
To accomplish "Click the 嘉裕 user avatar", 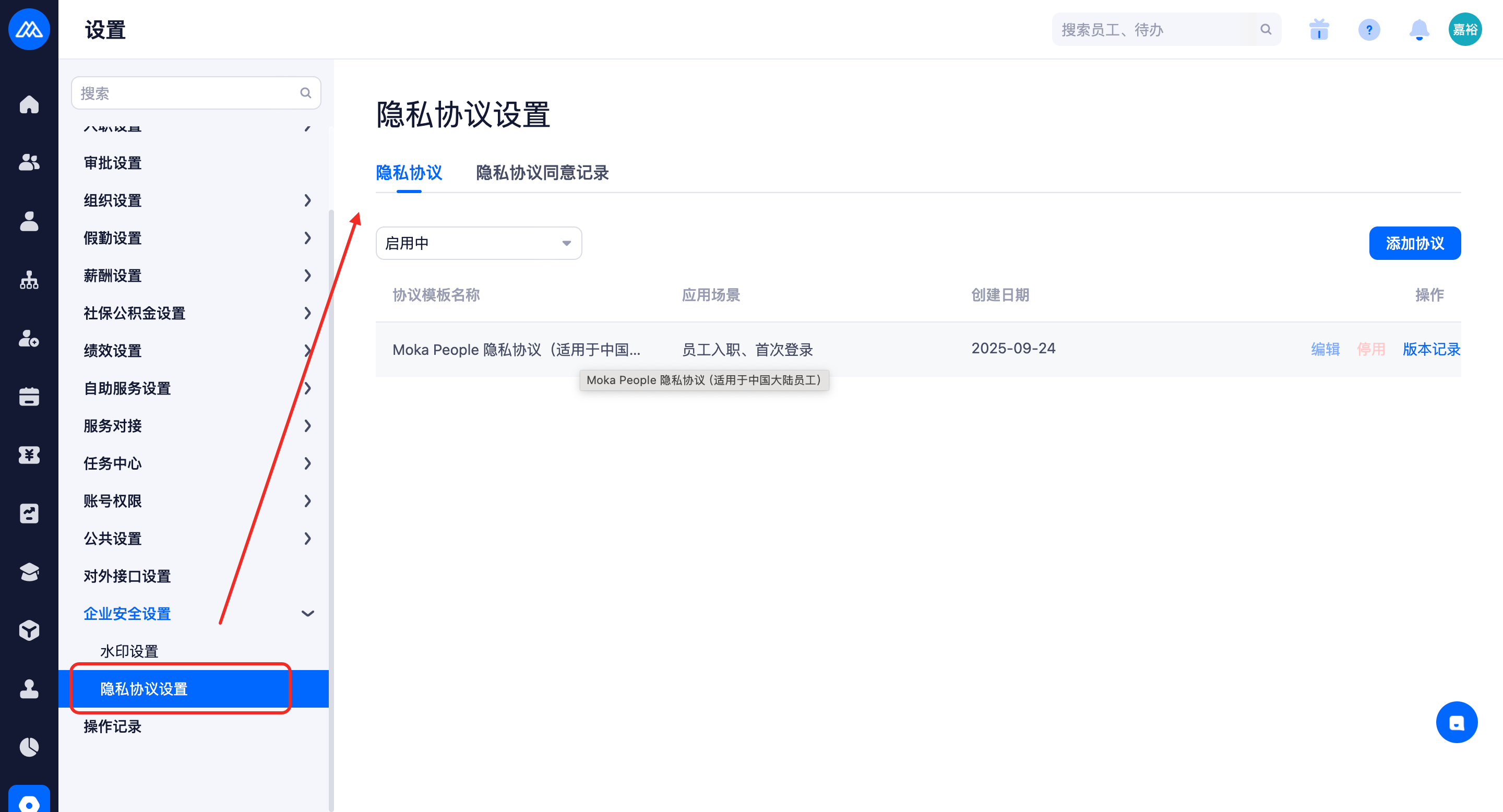I will [x=1465, y=29].
